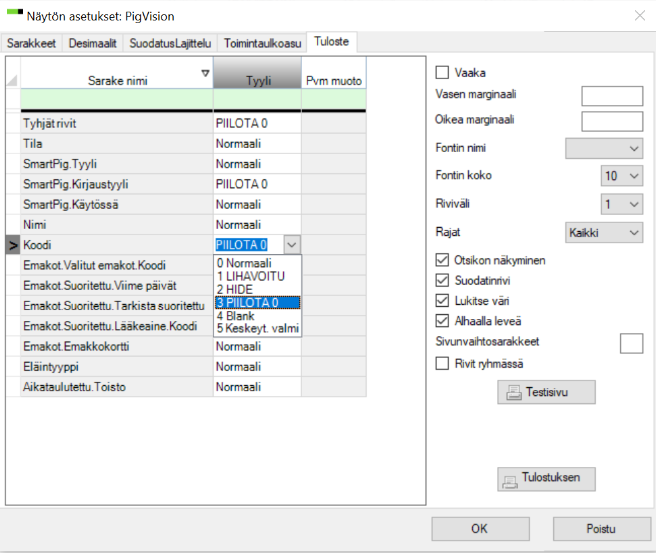Uncheck the Suodatinrivi checkbox
Viewport: 656px width, 553px height.
(442, 280)
